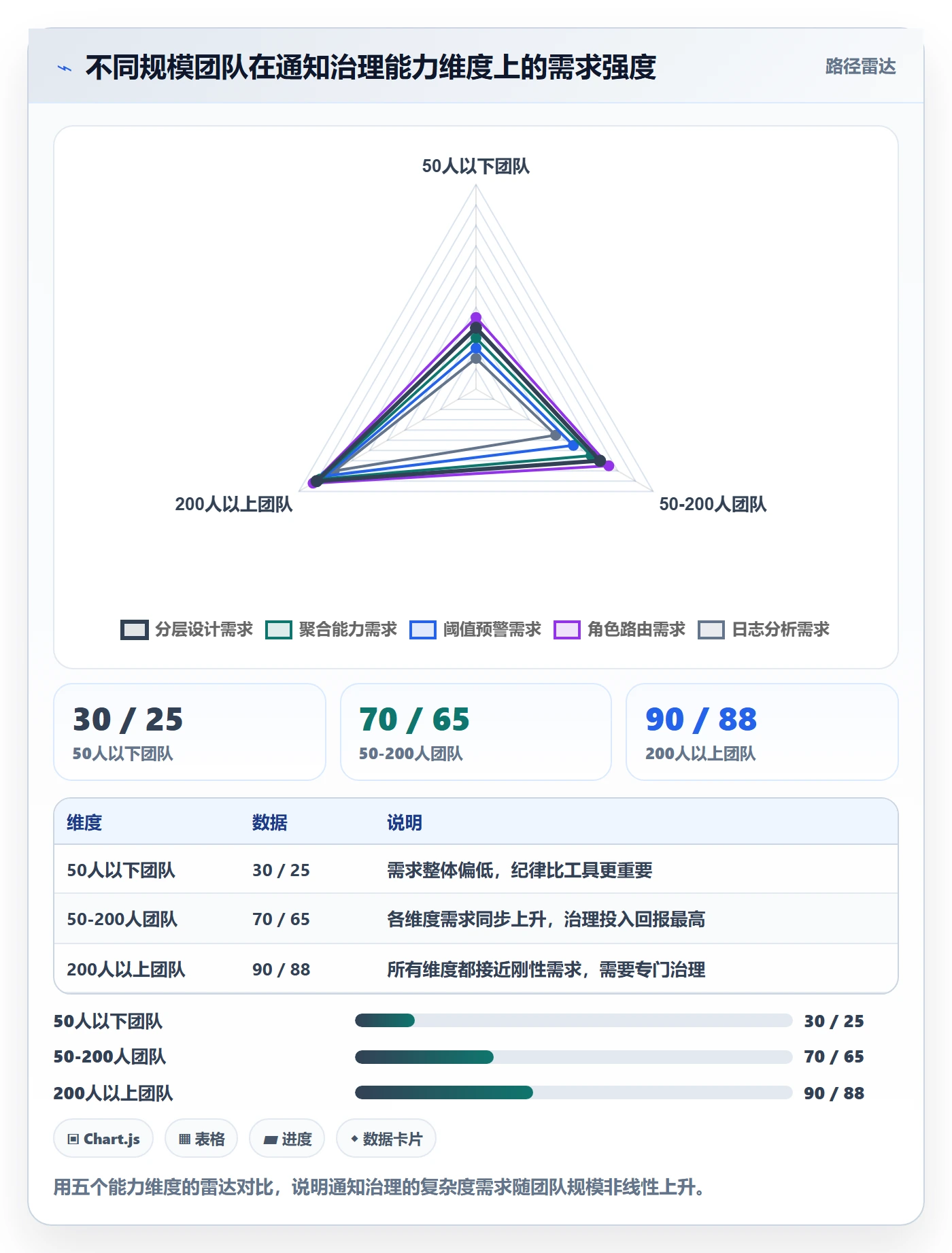Click the 50人以下团队 table row cell

tap(121, 870)
